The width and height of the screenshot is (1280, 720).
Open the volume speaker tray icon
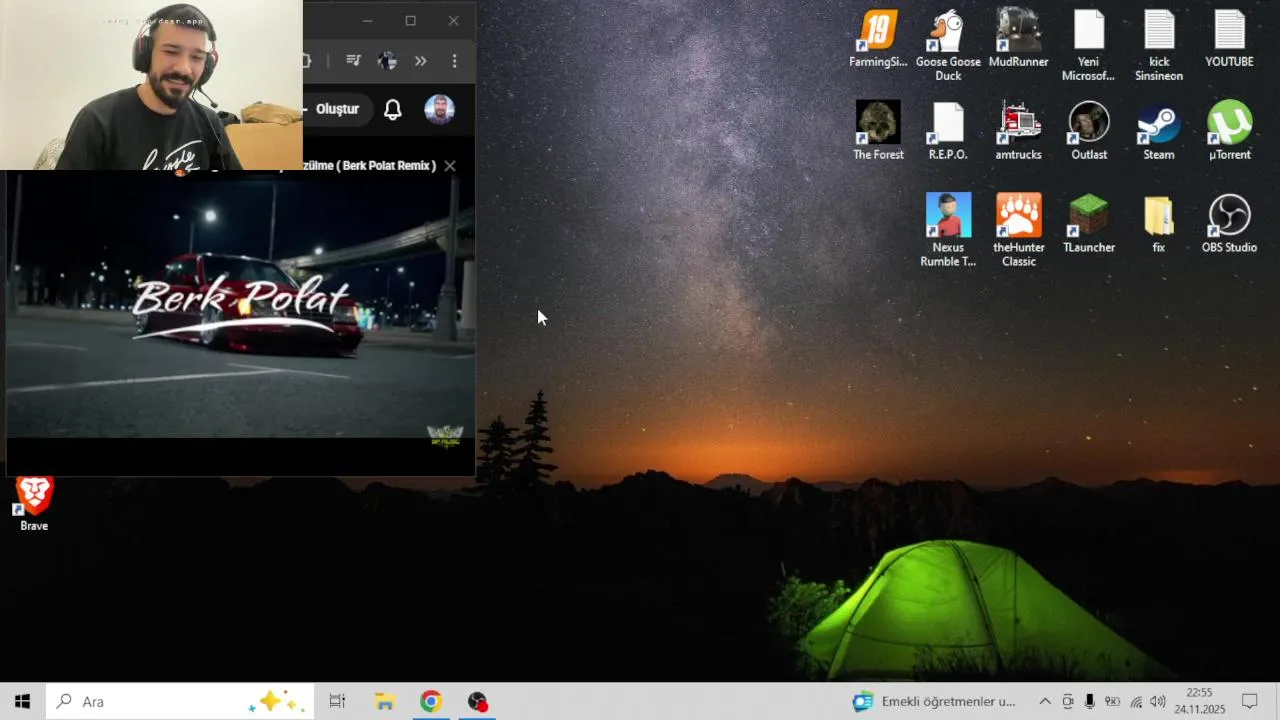[1158, 701]
